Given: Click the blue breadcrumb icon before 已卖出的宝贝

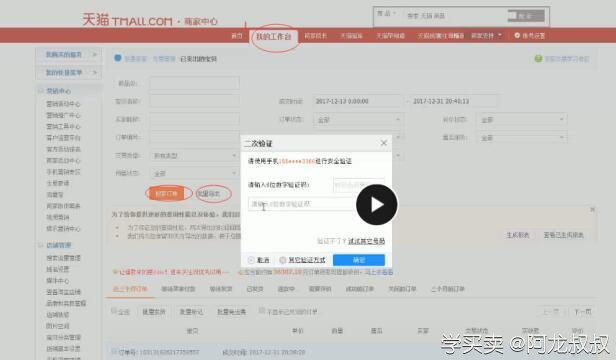Looking at the screenshot, I should click(x=117, y=58).
